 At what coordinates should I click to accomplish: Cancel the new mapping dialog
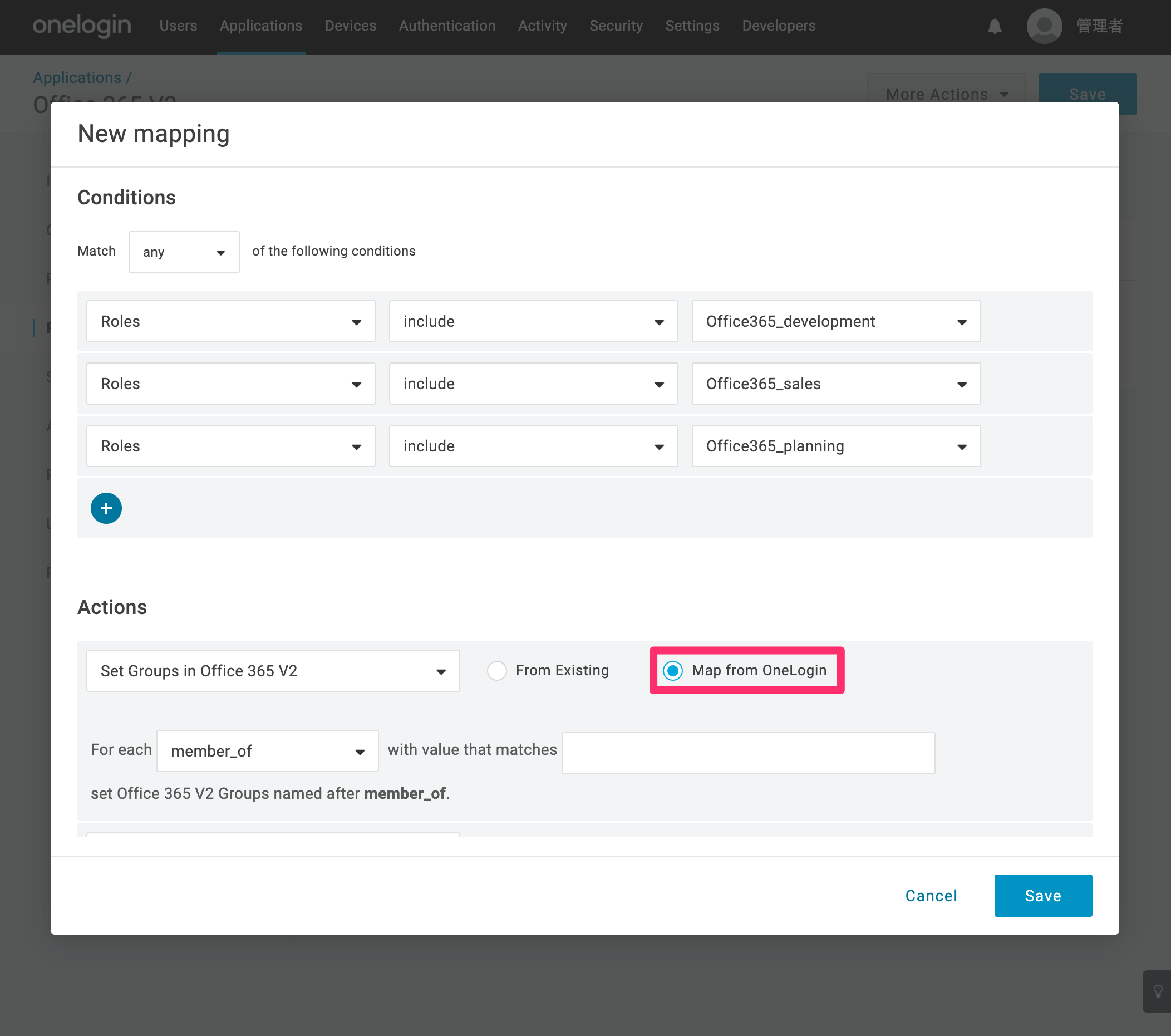pos(931,896)
